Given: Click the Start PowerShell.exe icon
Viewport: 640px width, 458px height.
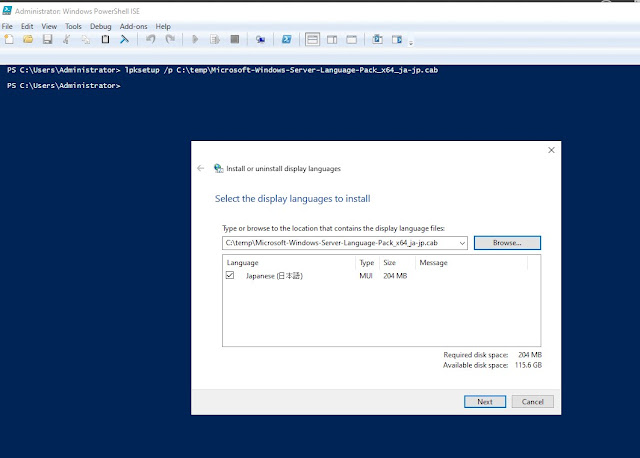Looking at the screenshot, I should pos(287,39).
